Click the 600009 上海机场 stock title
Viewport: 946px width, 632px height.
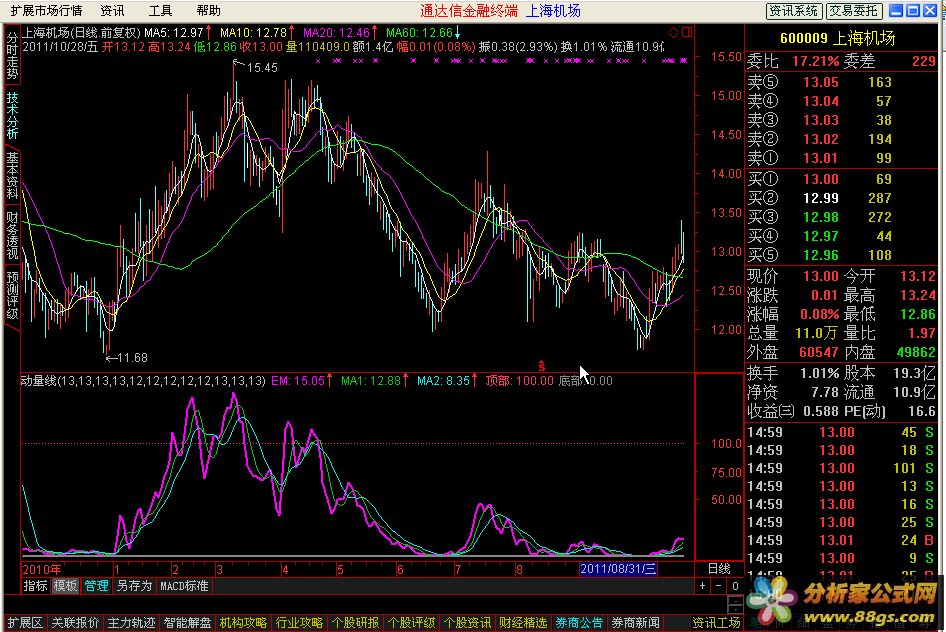(837, 38)
